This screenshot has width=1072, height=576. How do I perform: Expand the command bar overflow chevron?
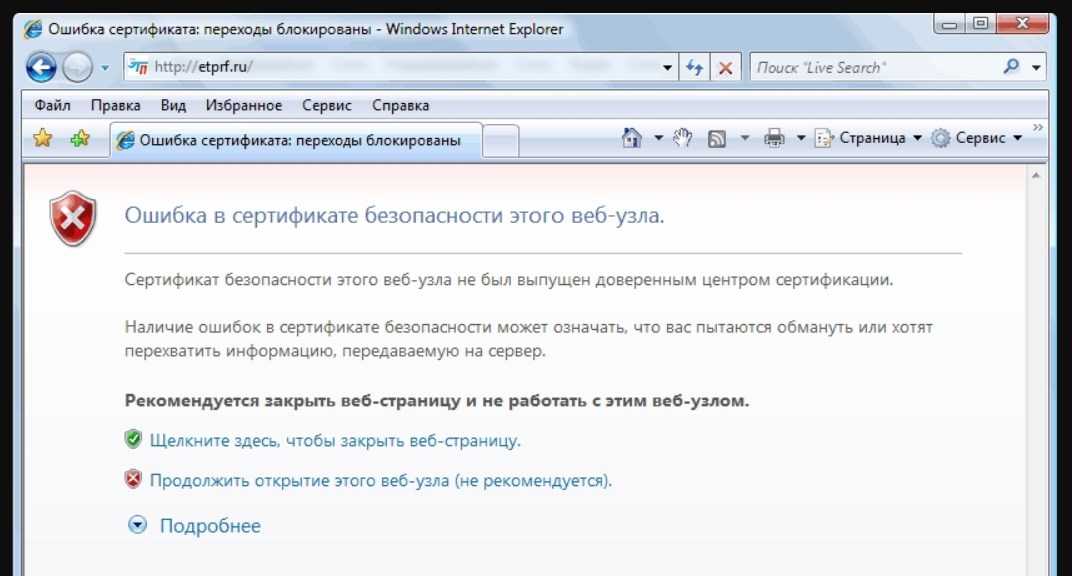[x=1038, y=128]
